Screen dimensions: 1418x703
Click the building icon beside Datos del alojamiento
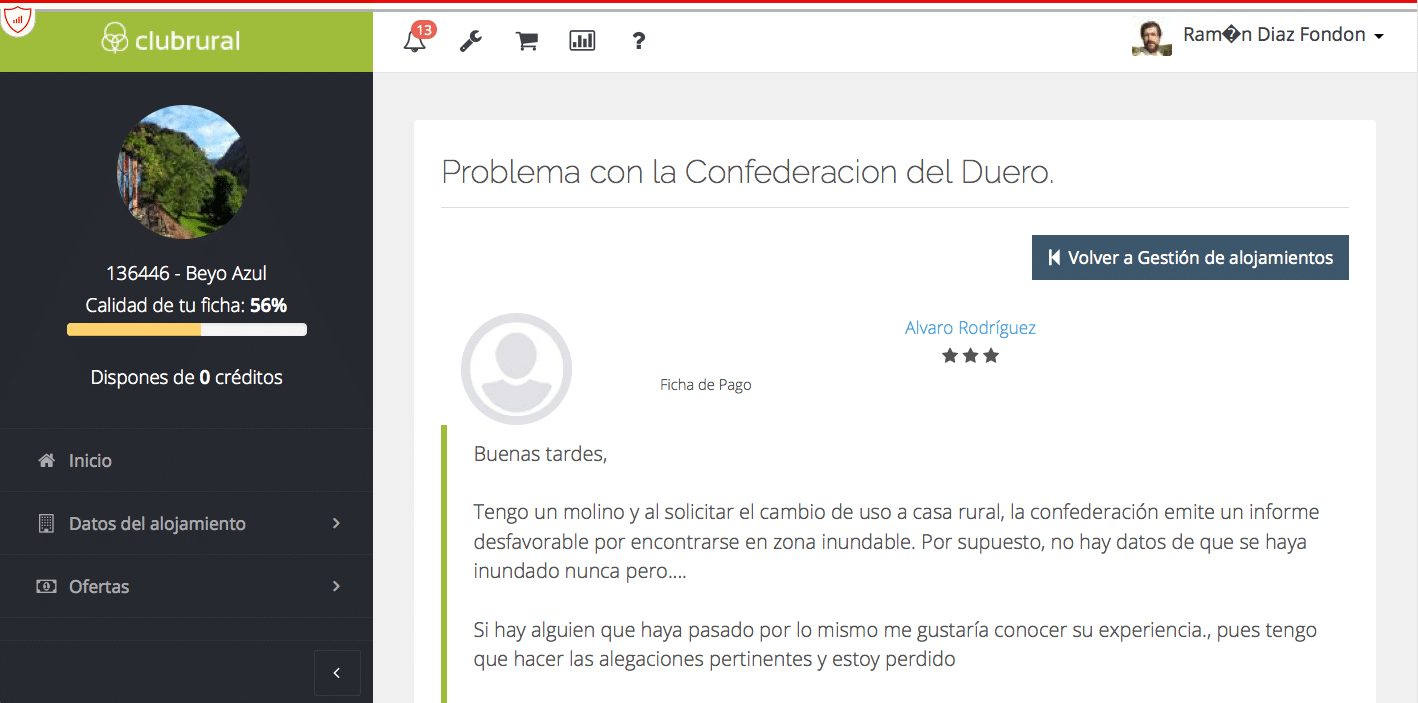point(46,524)
